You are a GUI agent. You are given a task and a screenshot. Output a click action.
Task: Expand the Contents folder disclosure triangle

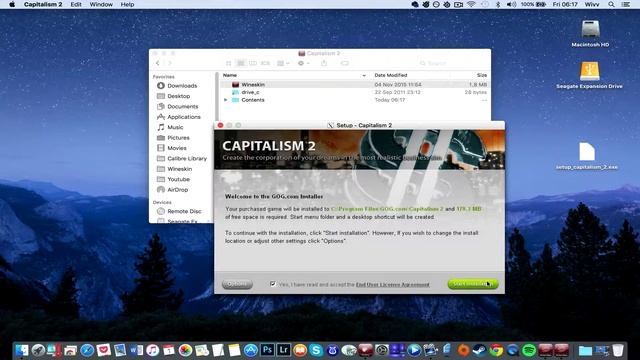point(226,100)
